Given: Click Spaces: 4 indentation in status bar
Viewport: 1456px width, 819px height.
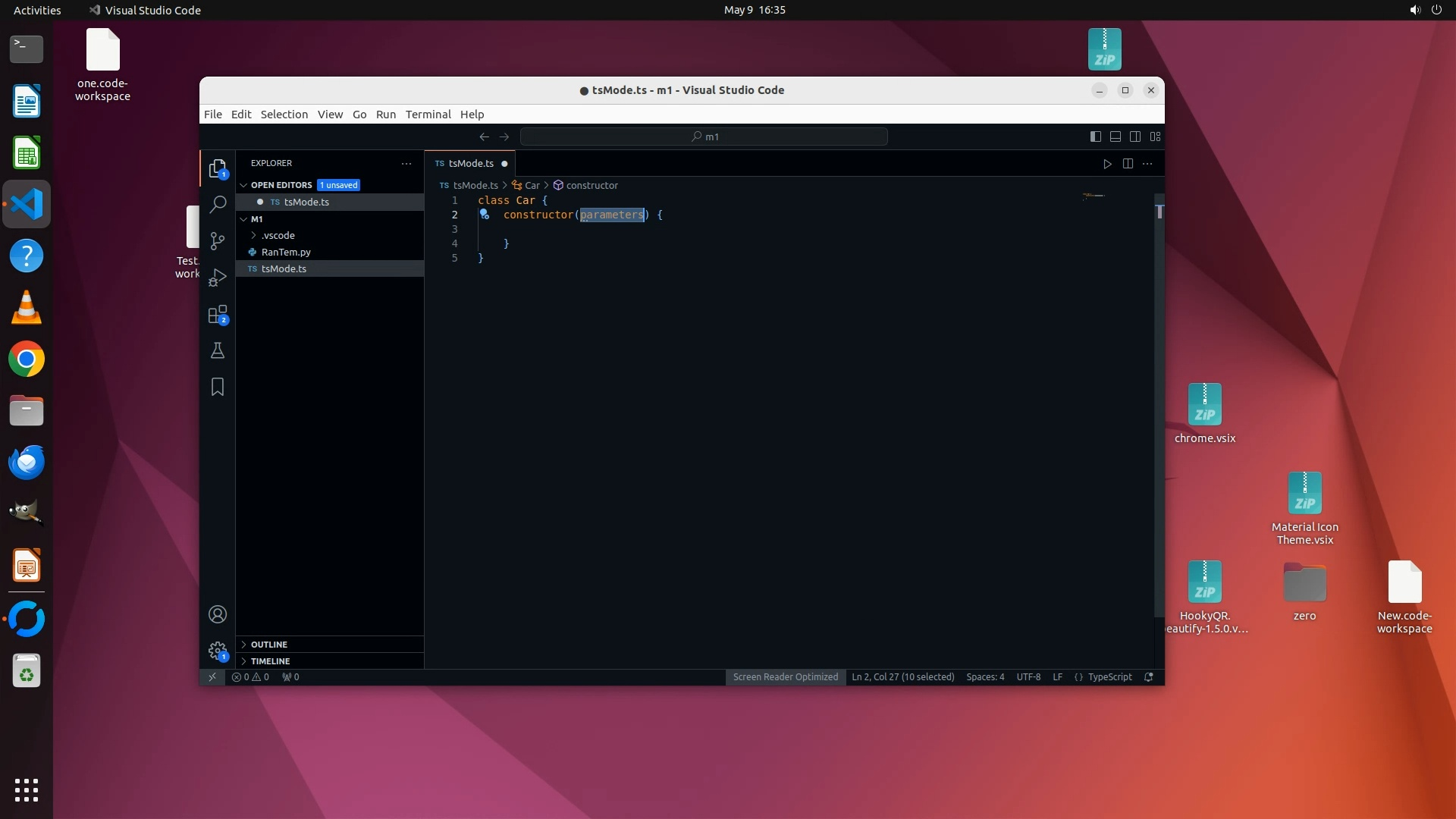Looking at the screenshot, I should [x=984, y=677].
